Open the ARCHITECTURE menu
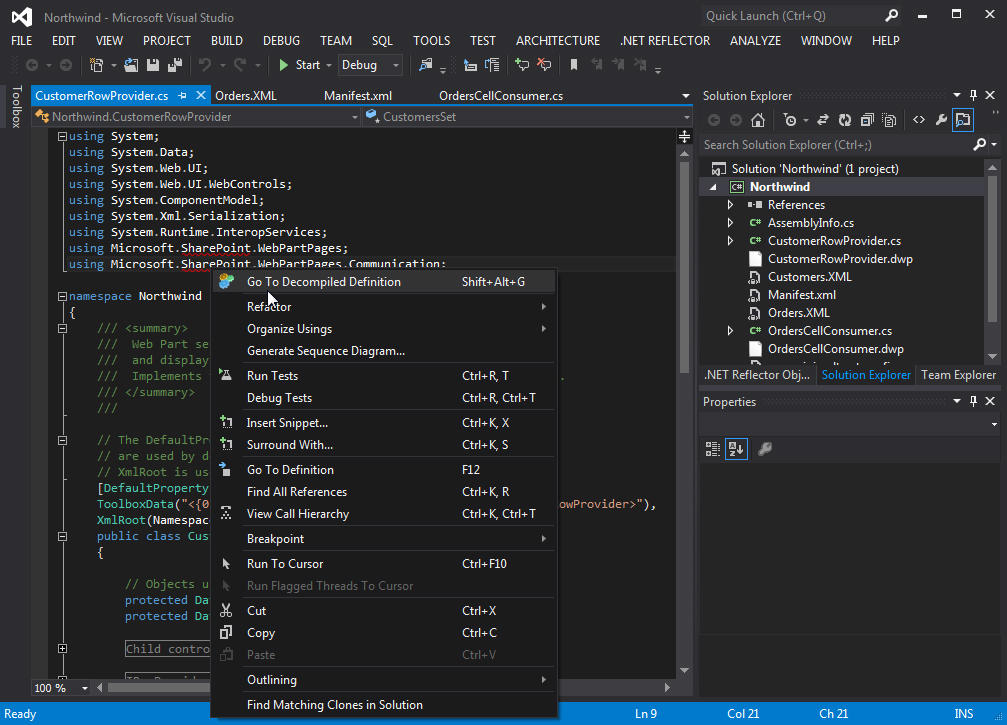Screen dimensions: 1007x725 point(557,41)
